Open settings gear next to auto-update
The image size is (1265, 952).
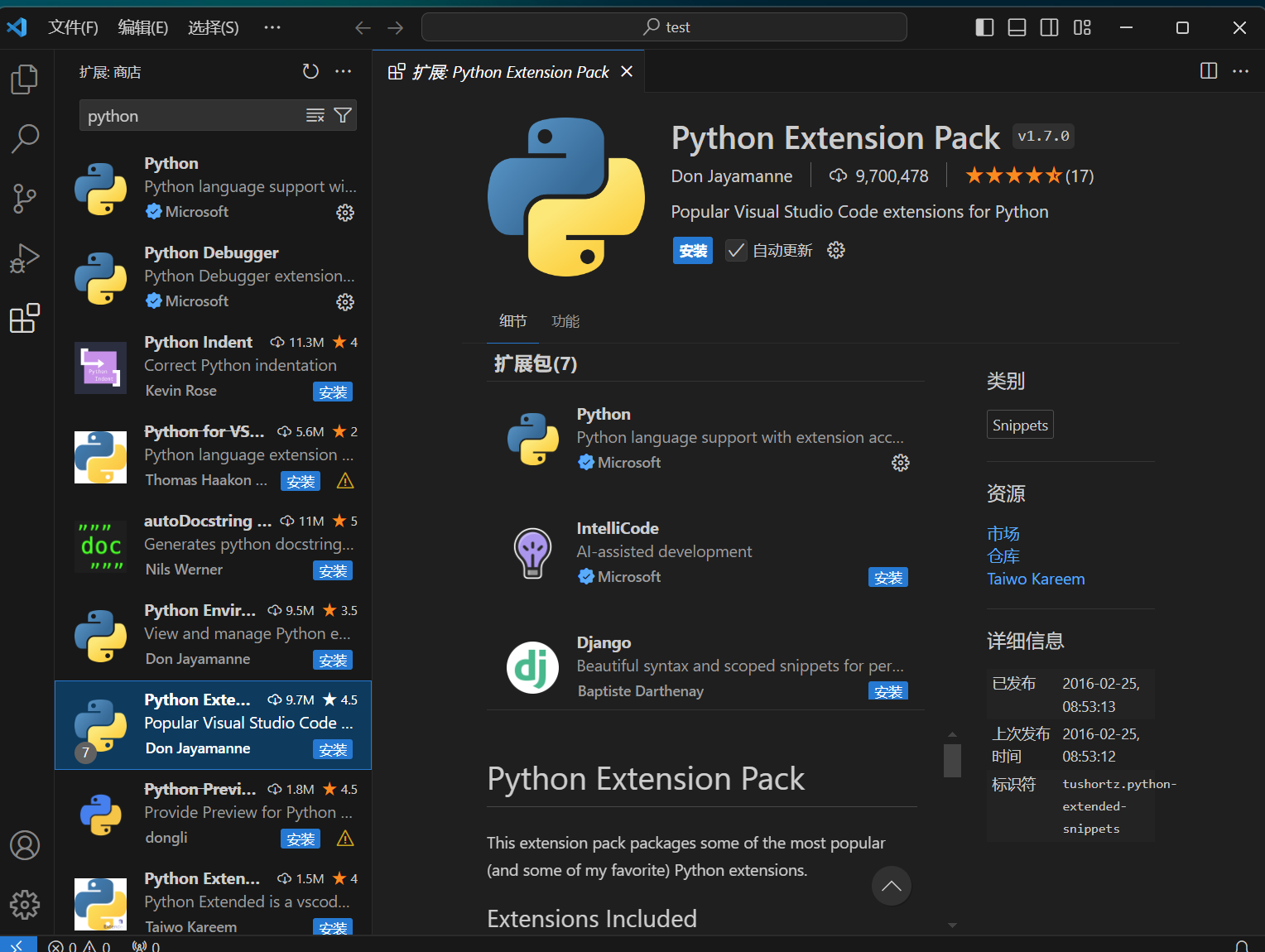click(x=836, y=250)
